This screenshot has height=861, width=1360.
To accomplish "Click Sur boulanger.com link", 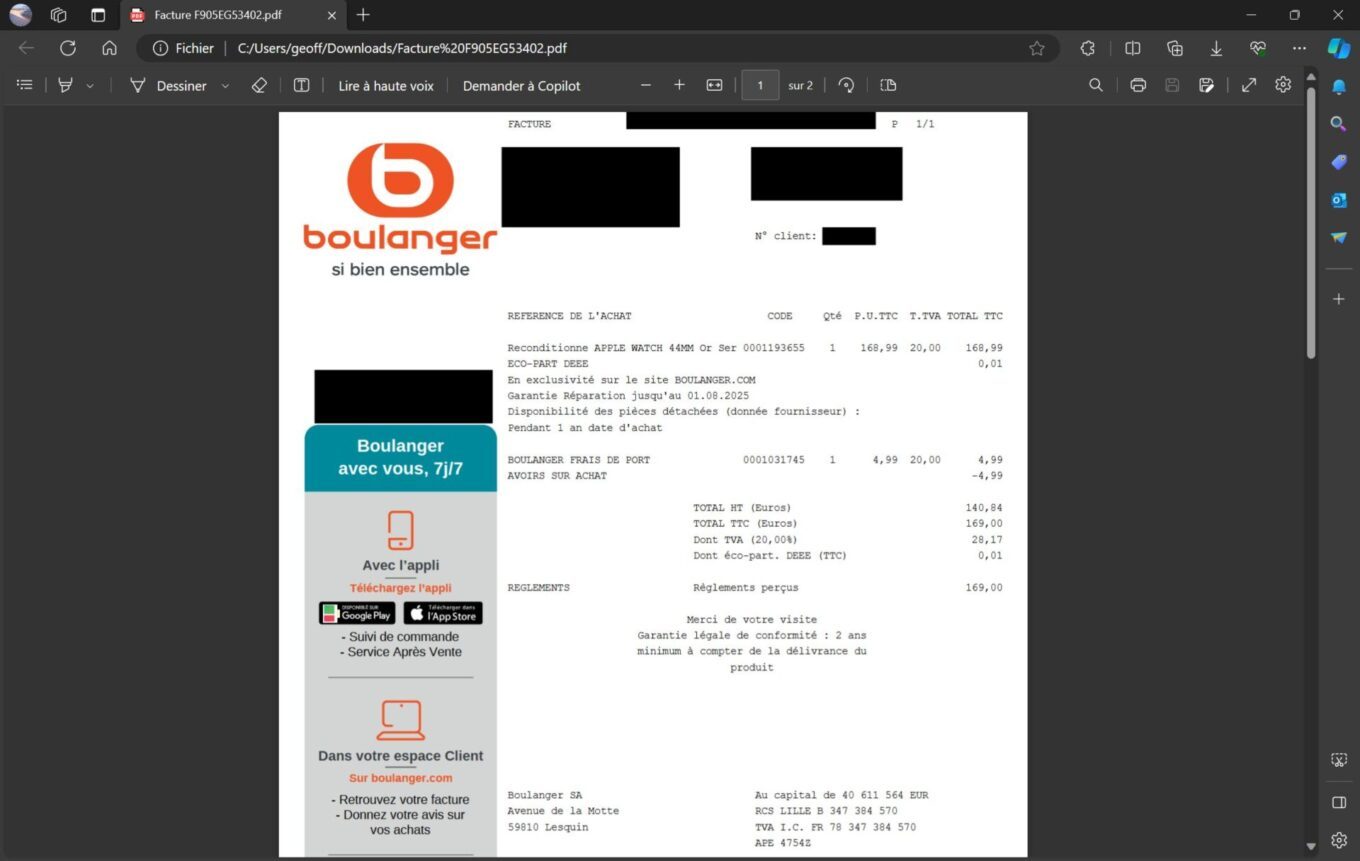I will coord(400,778).
